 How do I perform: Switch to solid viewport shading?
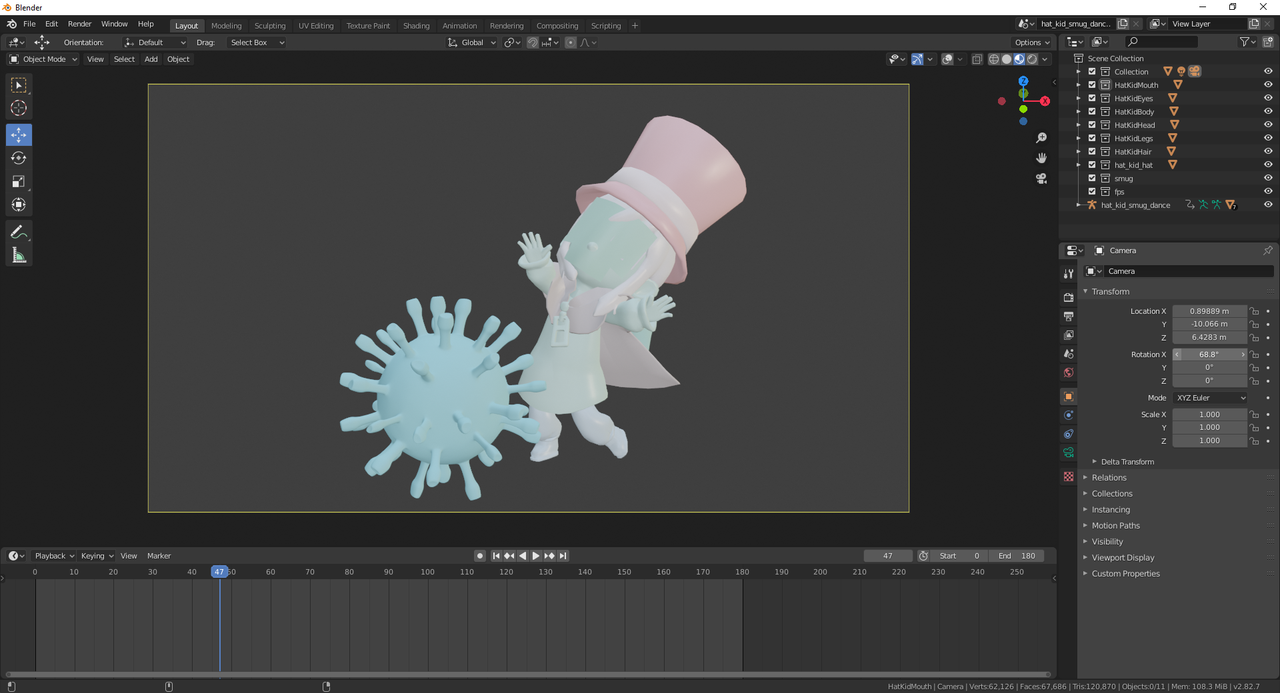[x=1007, y=59]
